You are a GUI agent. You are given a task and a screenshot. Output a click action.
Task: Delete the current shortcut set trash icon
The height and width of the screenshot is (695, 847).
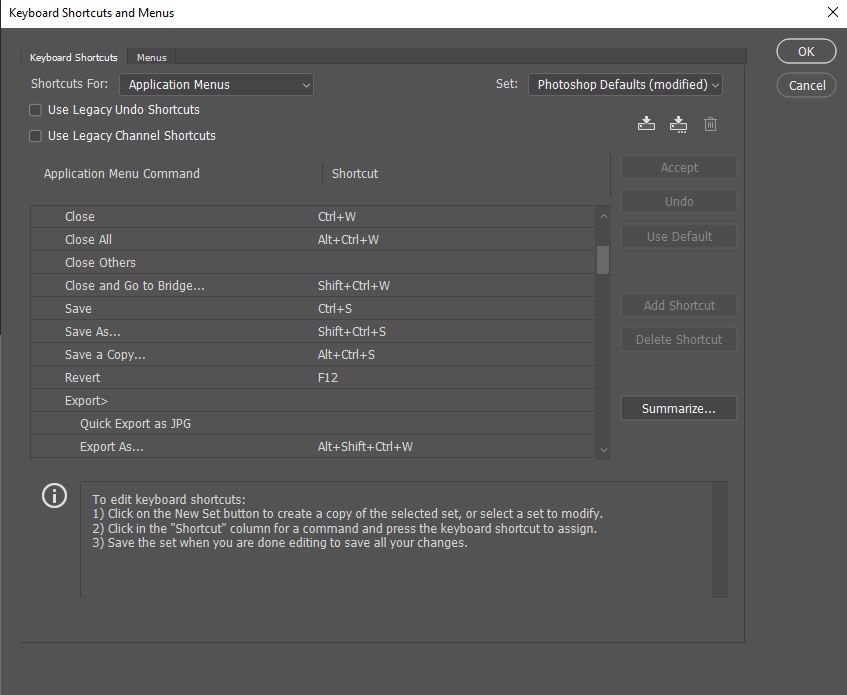pos(710,124)
